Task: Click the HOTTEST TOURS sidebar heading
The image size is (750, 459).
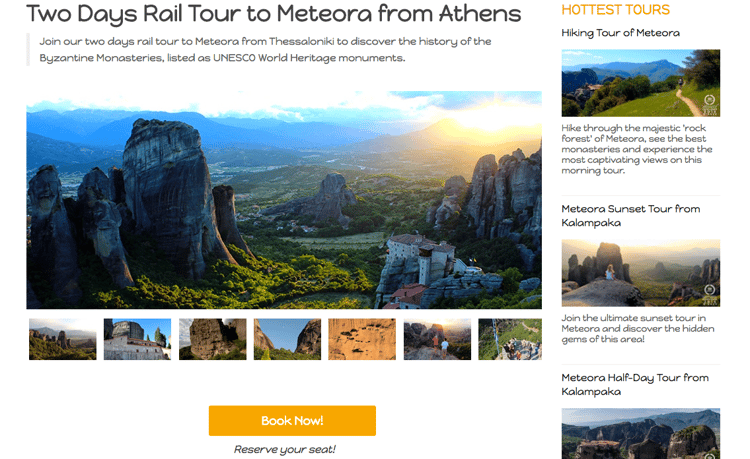Action: (x=615, y=10)
